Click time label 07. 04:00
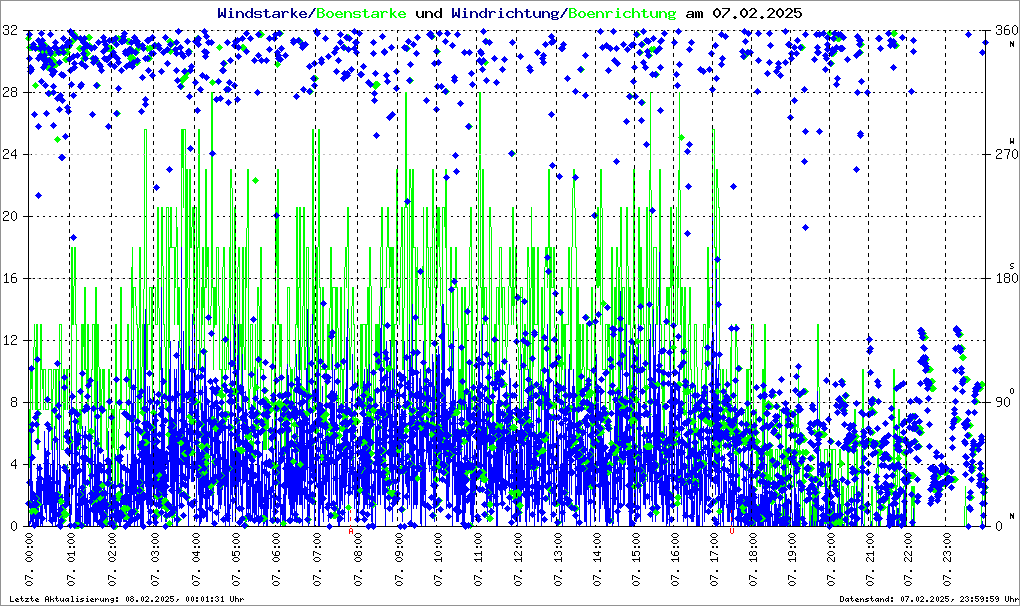This screenshot has height=606, width=1020. pos(196,560)
